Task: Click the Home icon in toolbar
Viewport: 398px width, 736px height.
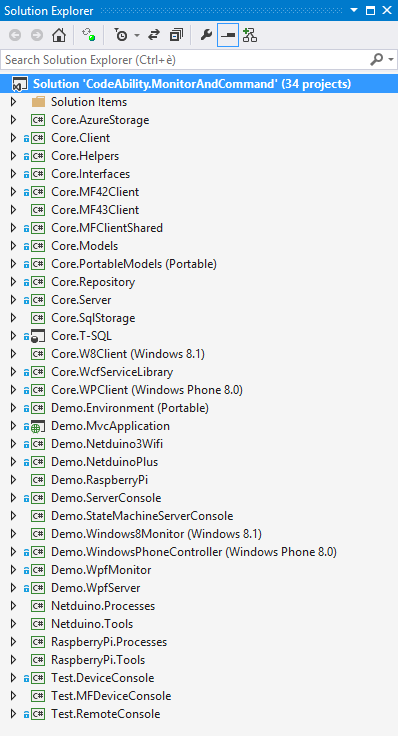Action: pyautogui.click(x=59, y=36)
